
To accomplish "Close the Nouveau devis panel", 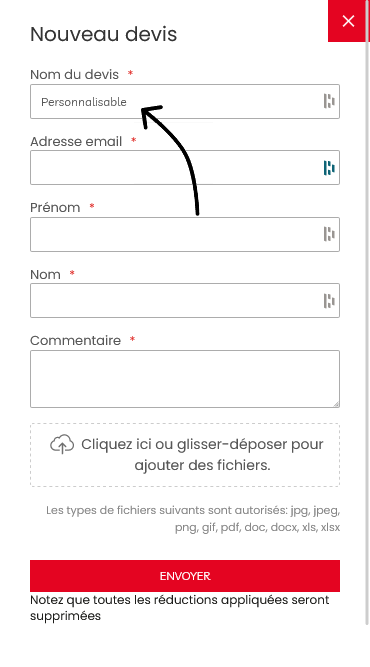I will click(348, 21).
